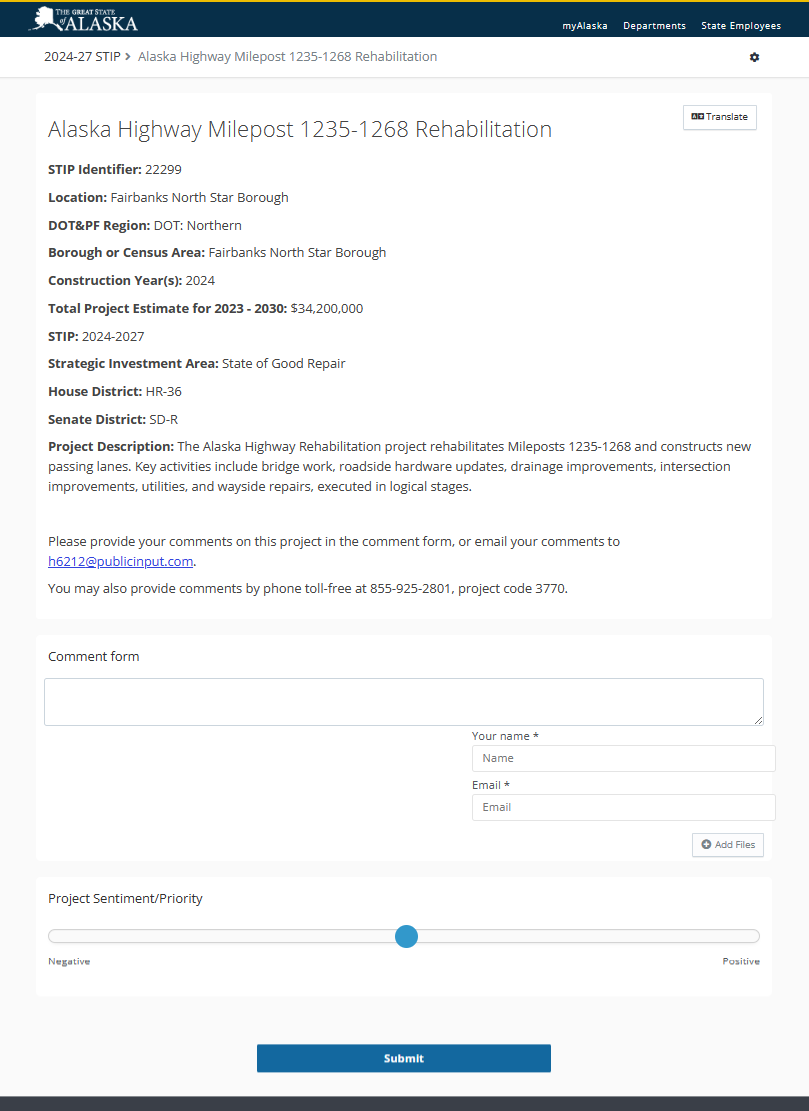
Task: Click the Translate button
Action: click(719, 117)
